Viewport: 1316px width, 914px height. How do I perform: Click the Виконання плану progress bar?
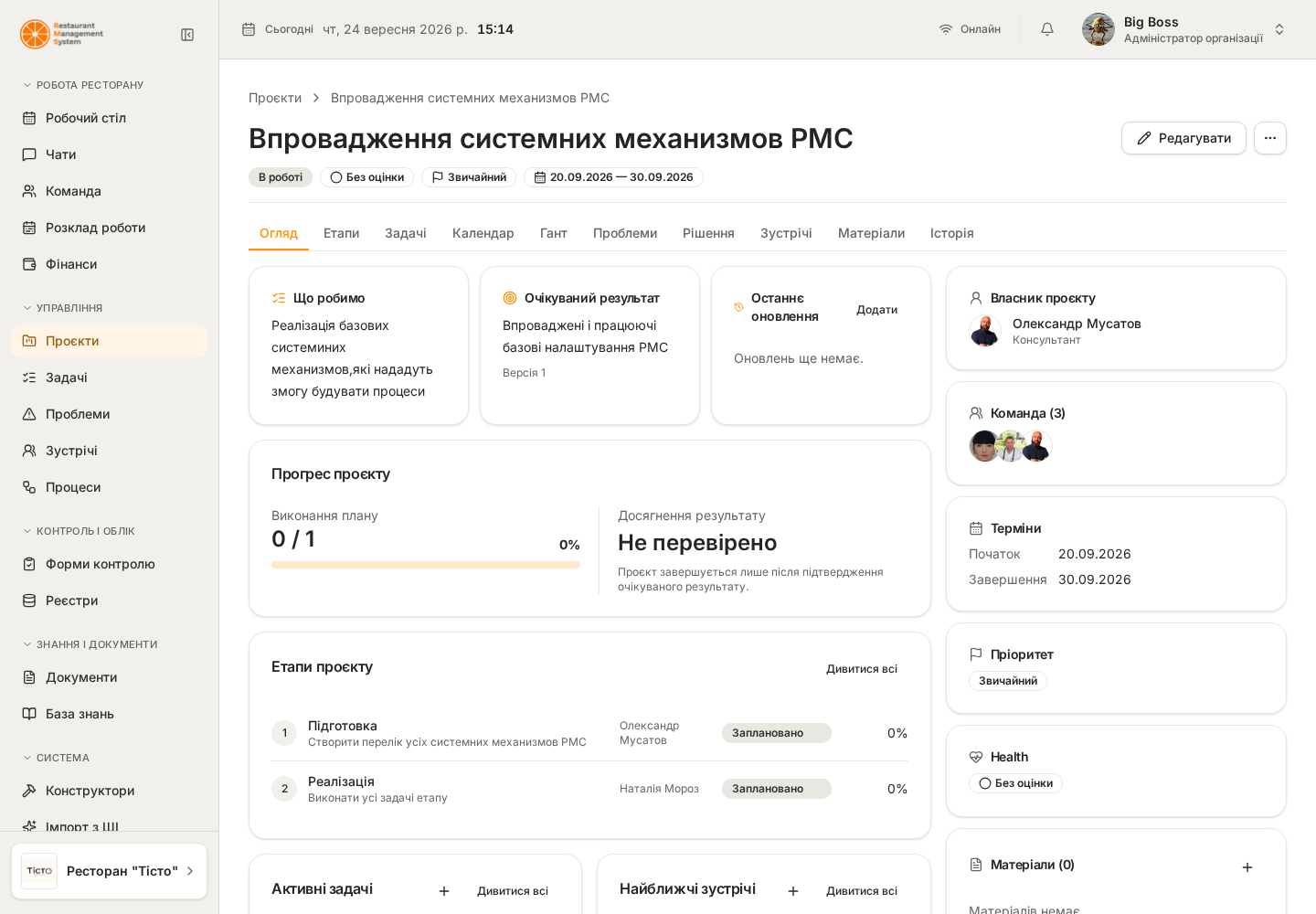click(x=426, y=565)
